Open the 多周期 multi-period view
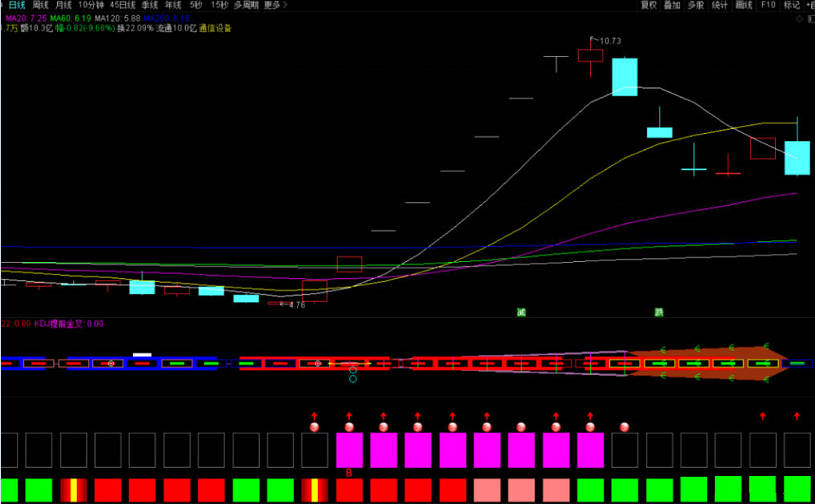The width and height of the screenshot is (815, 504). 246,5
